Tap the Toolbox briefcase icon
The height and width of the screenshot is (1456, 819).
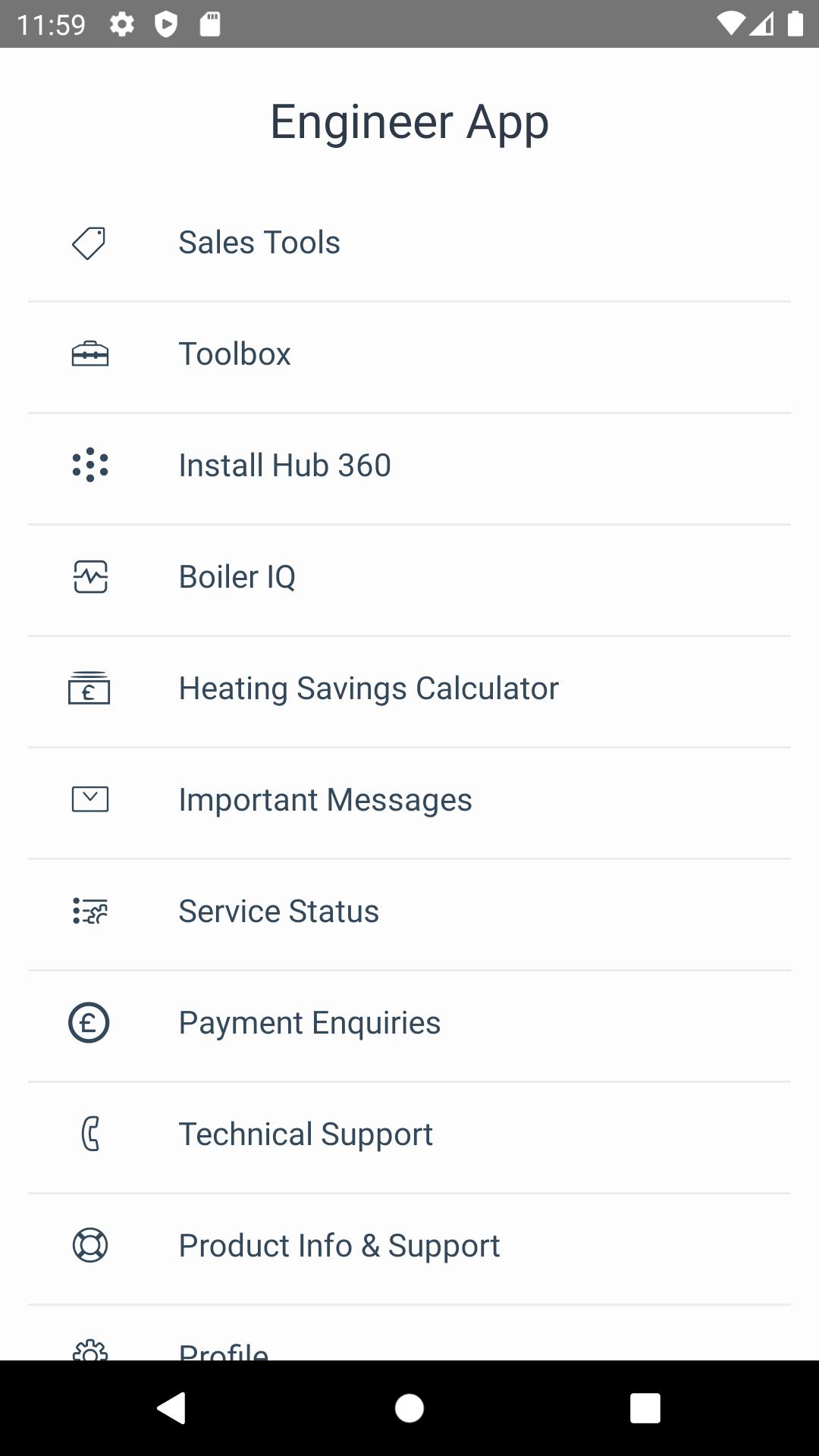click(x=89, y=354)
